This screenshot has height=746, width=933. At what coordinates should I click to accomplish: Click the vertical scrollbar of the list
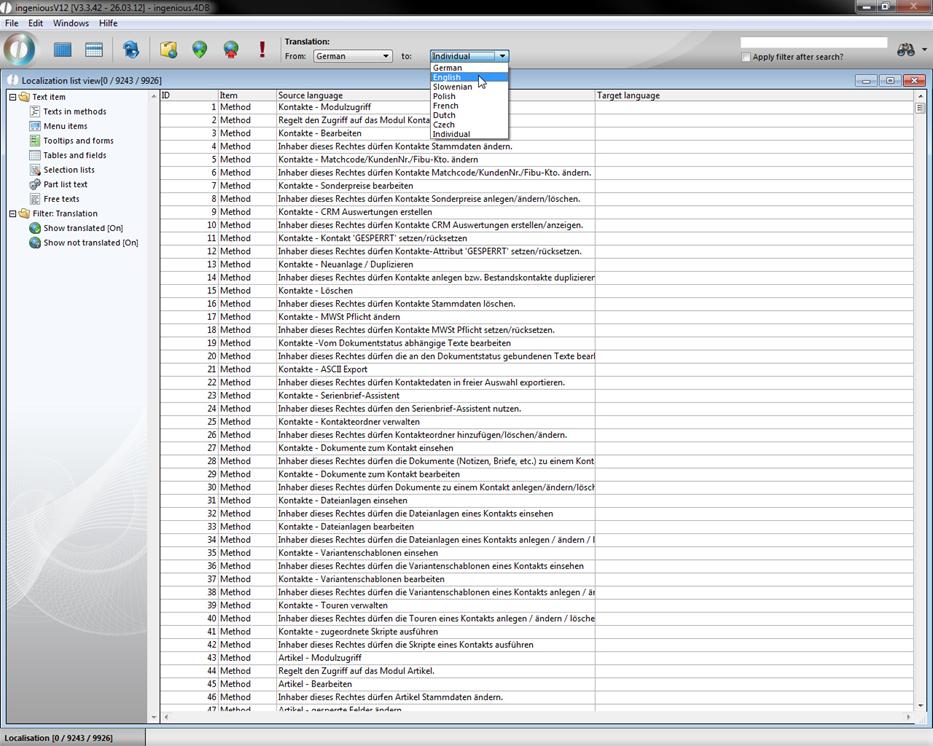pos(919,400)
